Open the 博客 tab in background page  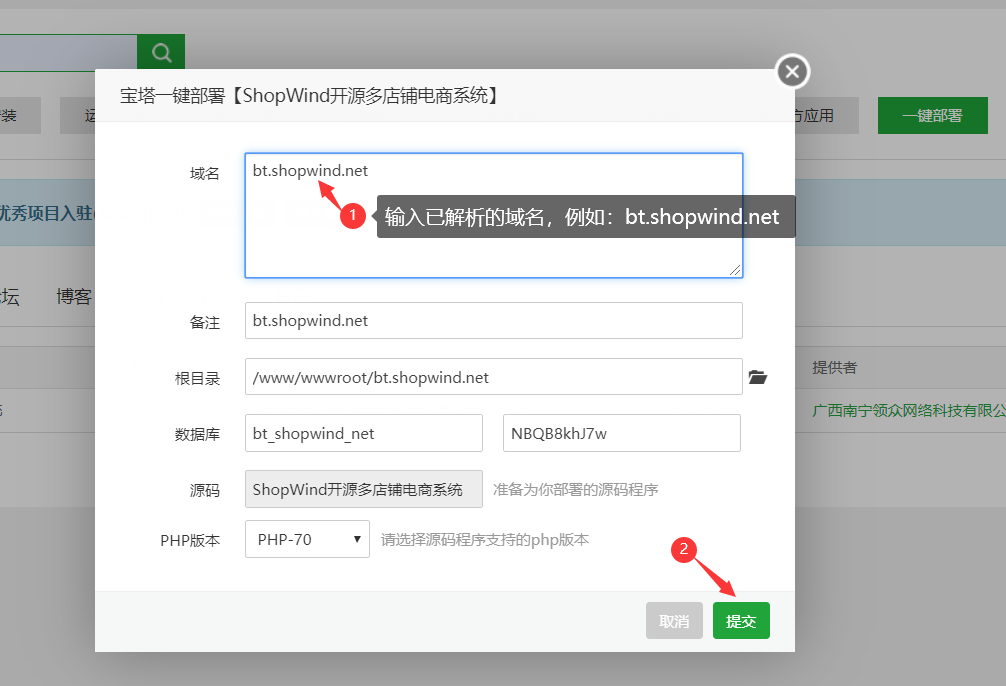click(x=74, y=296)
